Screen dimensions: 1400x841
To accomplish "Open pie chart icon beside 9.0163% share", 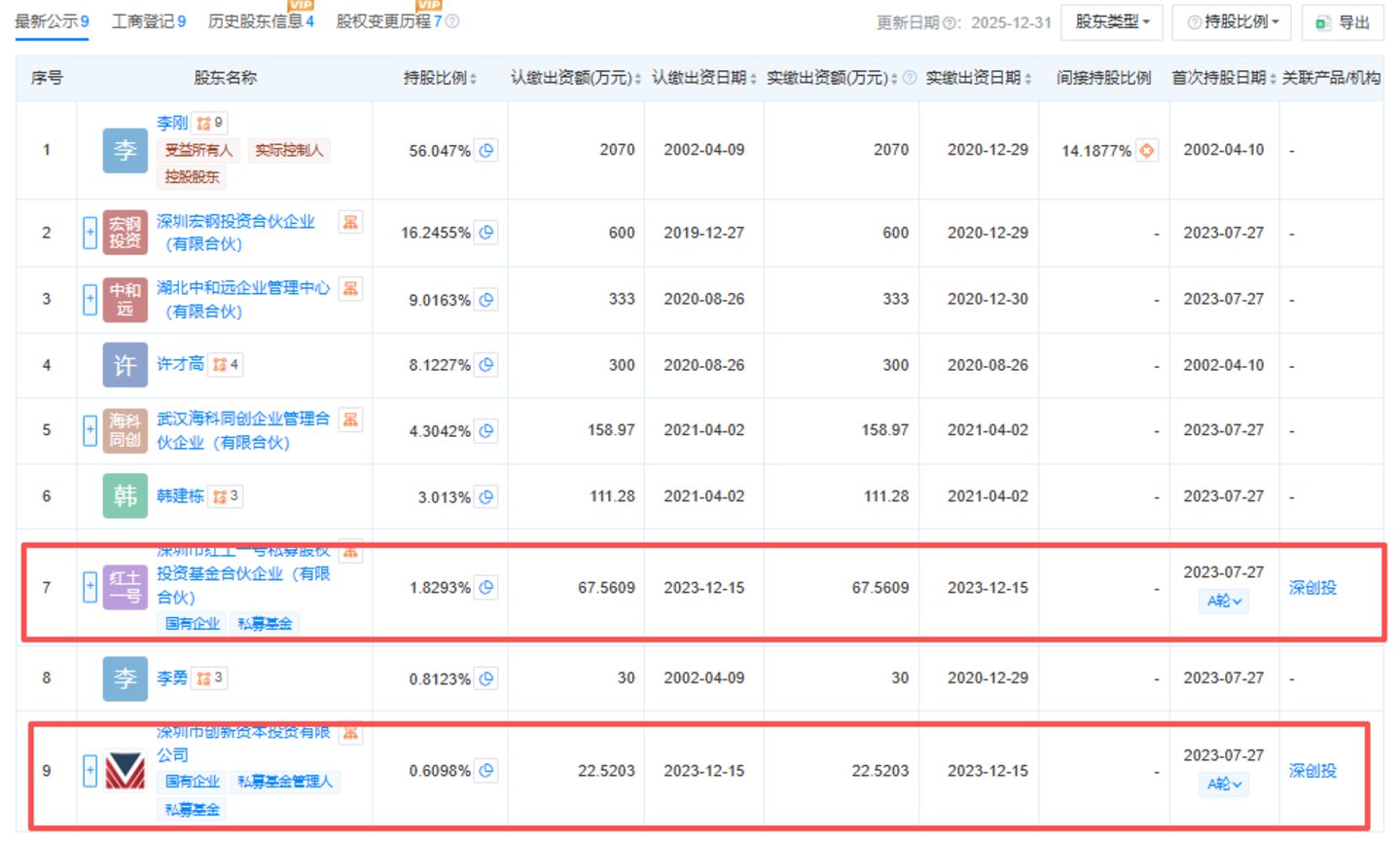I will pyautogui.click(x=486, y=300).
